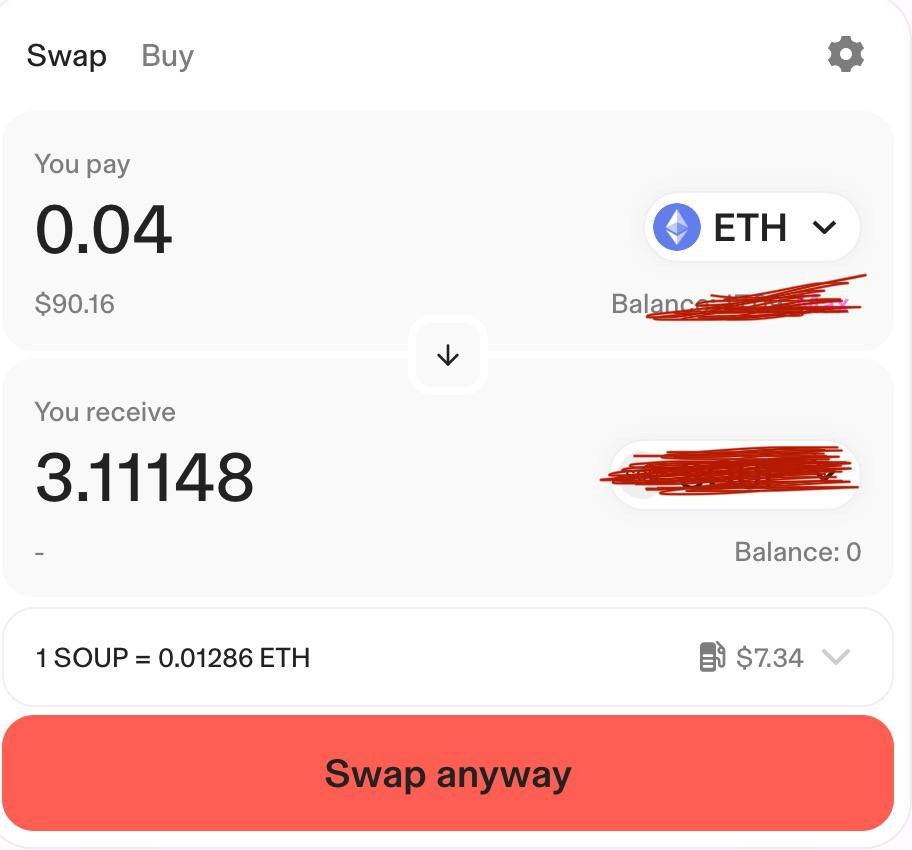
Task: Focus the 3.11148 receive amount field
Action: [145, 477]
